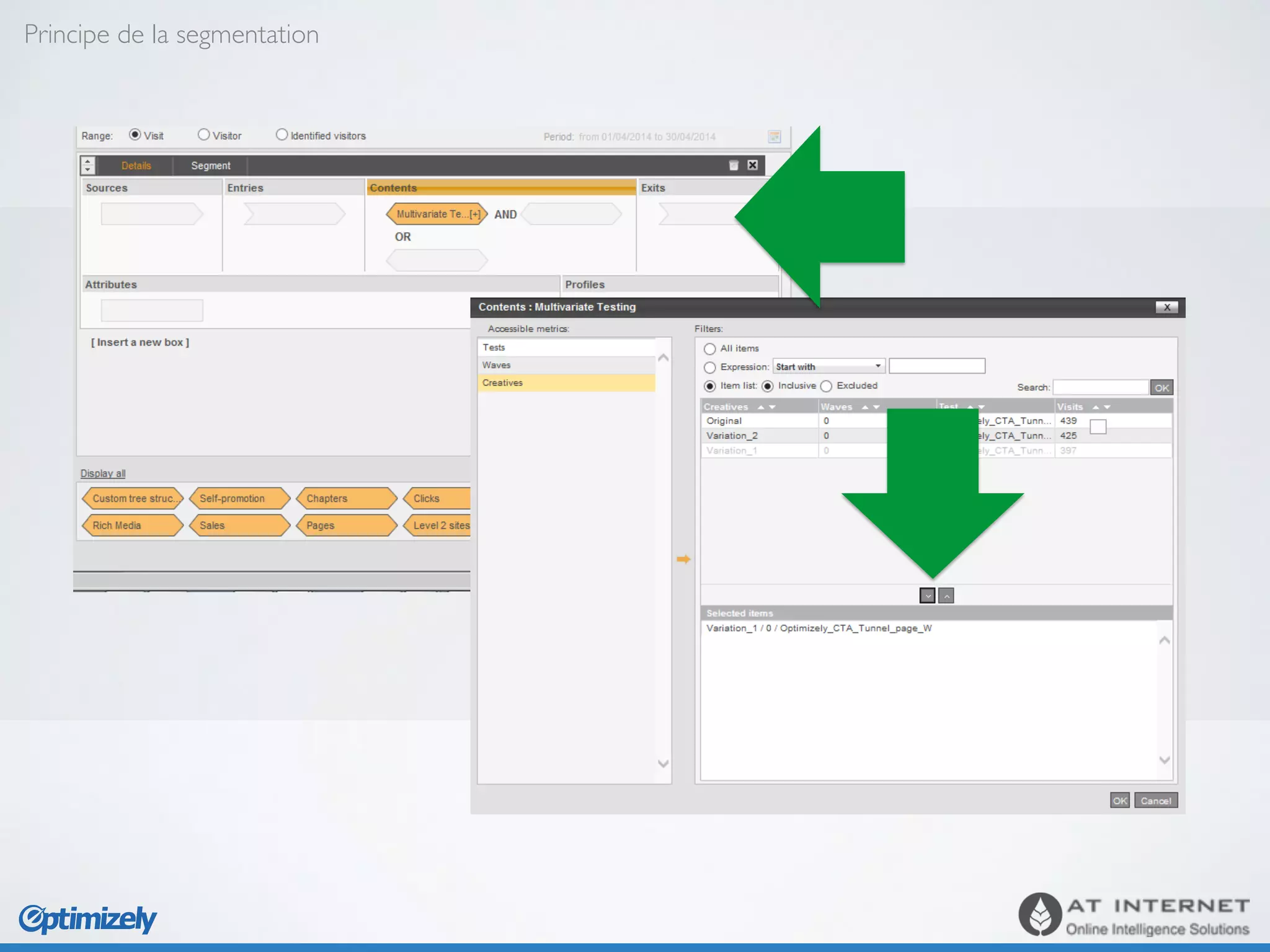The image size is (1270, 952).
Task: Click the move-up button above Selected items
Action: tap(946, 596)
